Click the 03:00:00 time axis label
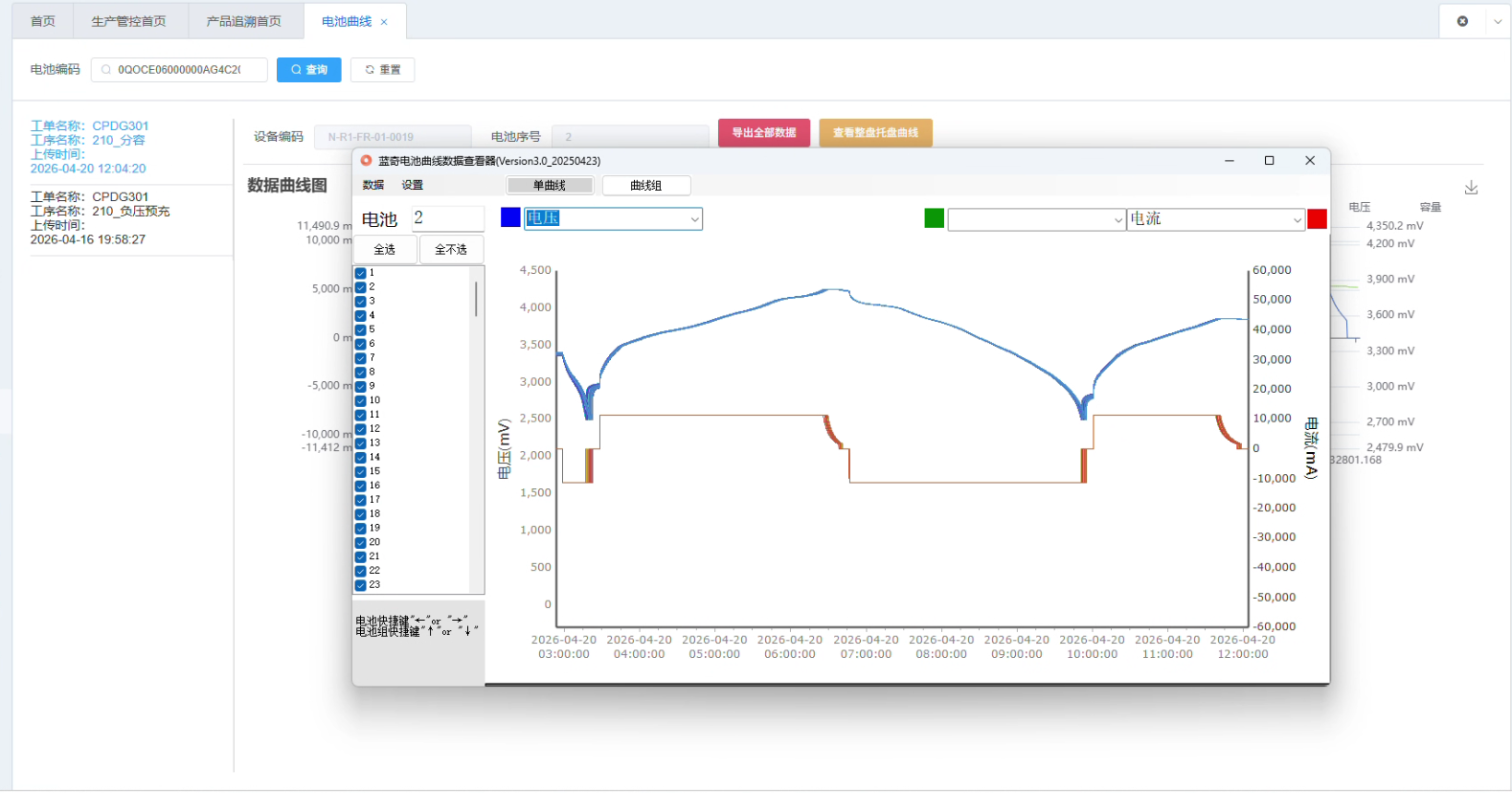1512x793 pixels. pos(564,655)
